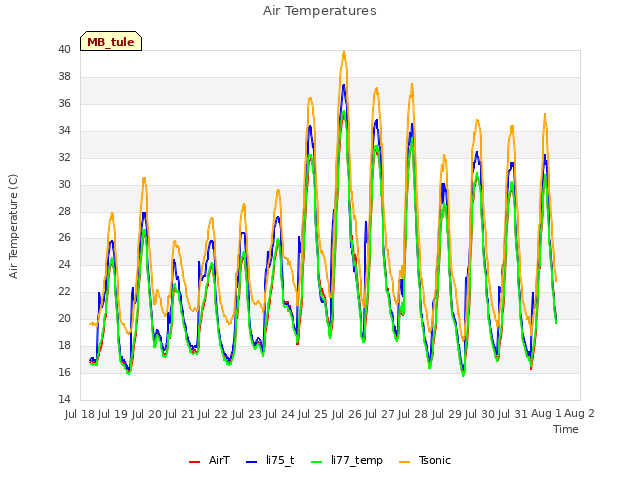640x480 pixels.
Task: Click the Jul 18 x-axis tick label
Action: [x=80, y=414]
